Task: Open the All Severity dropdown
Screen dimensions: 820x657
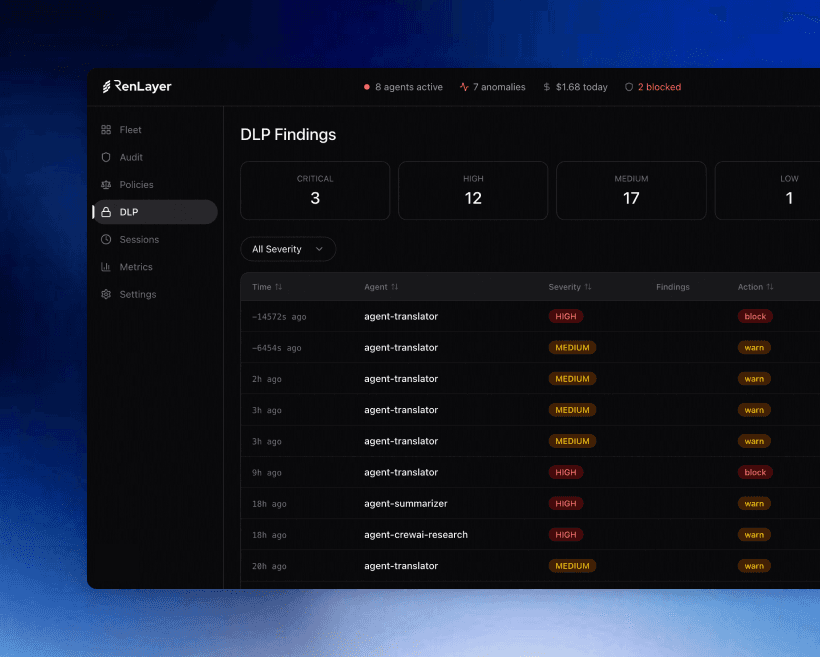Action: (288, 249)
